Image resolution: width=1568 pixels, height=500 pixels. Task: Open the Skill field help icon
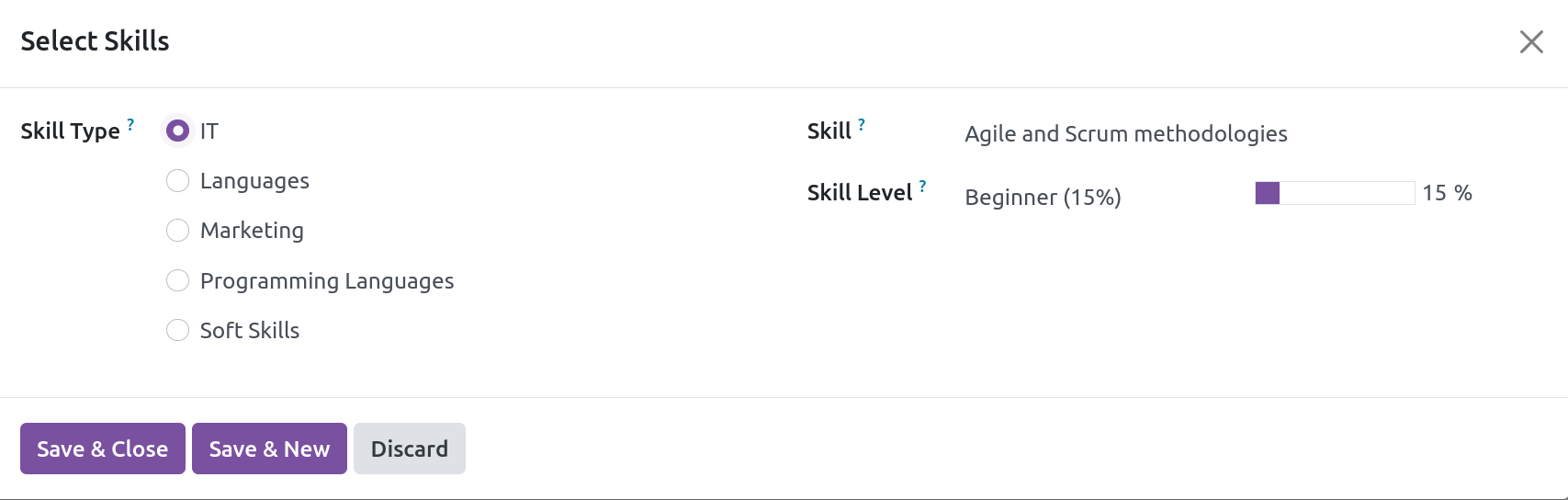tap(862, 124)
